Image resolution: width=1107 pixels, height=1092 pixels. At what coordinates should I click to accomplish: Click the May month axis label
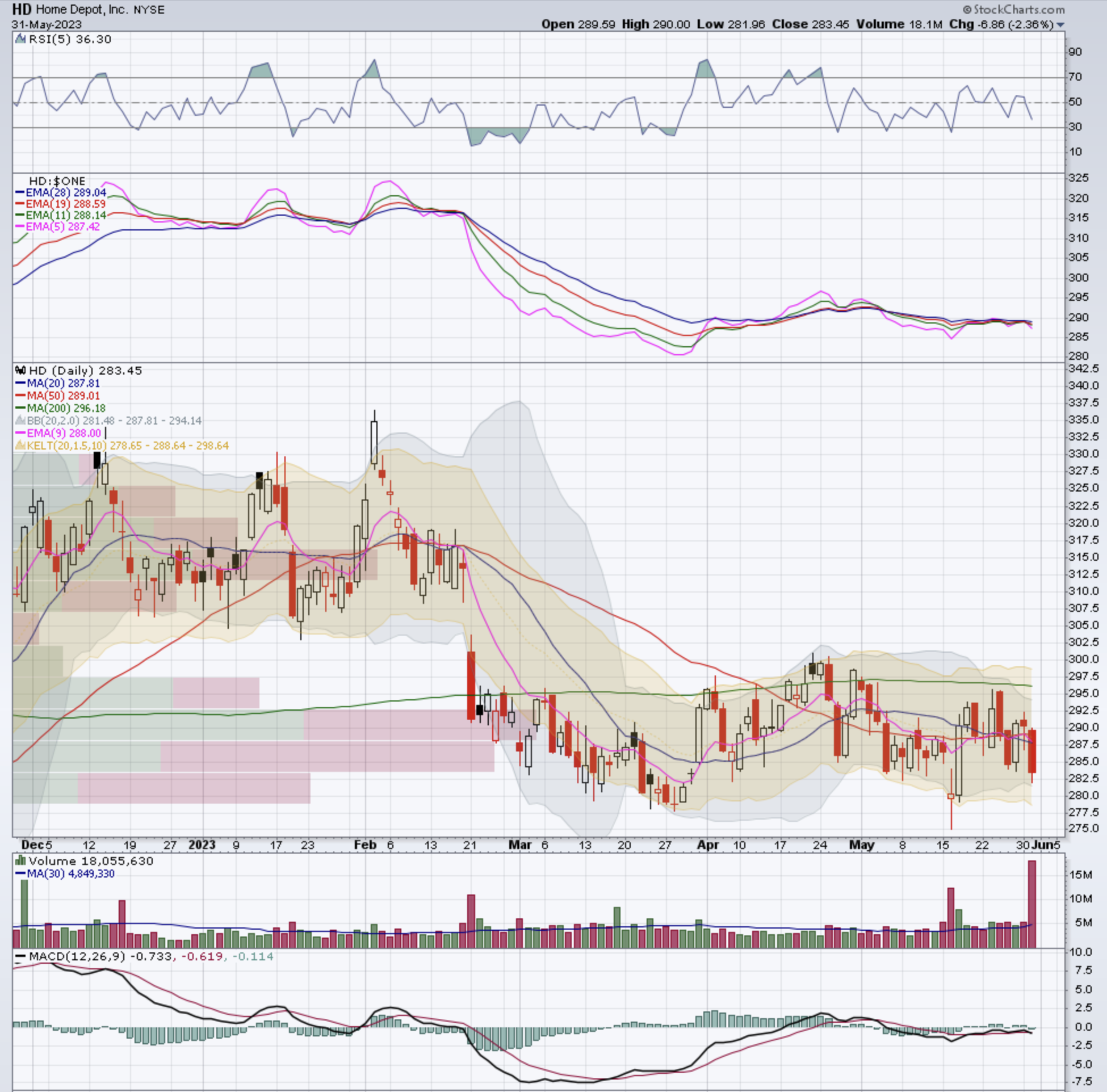point(862,845)
